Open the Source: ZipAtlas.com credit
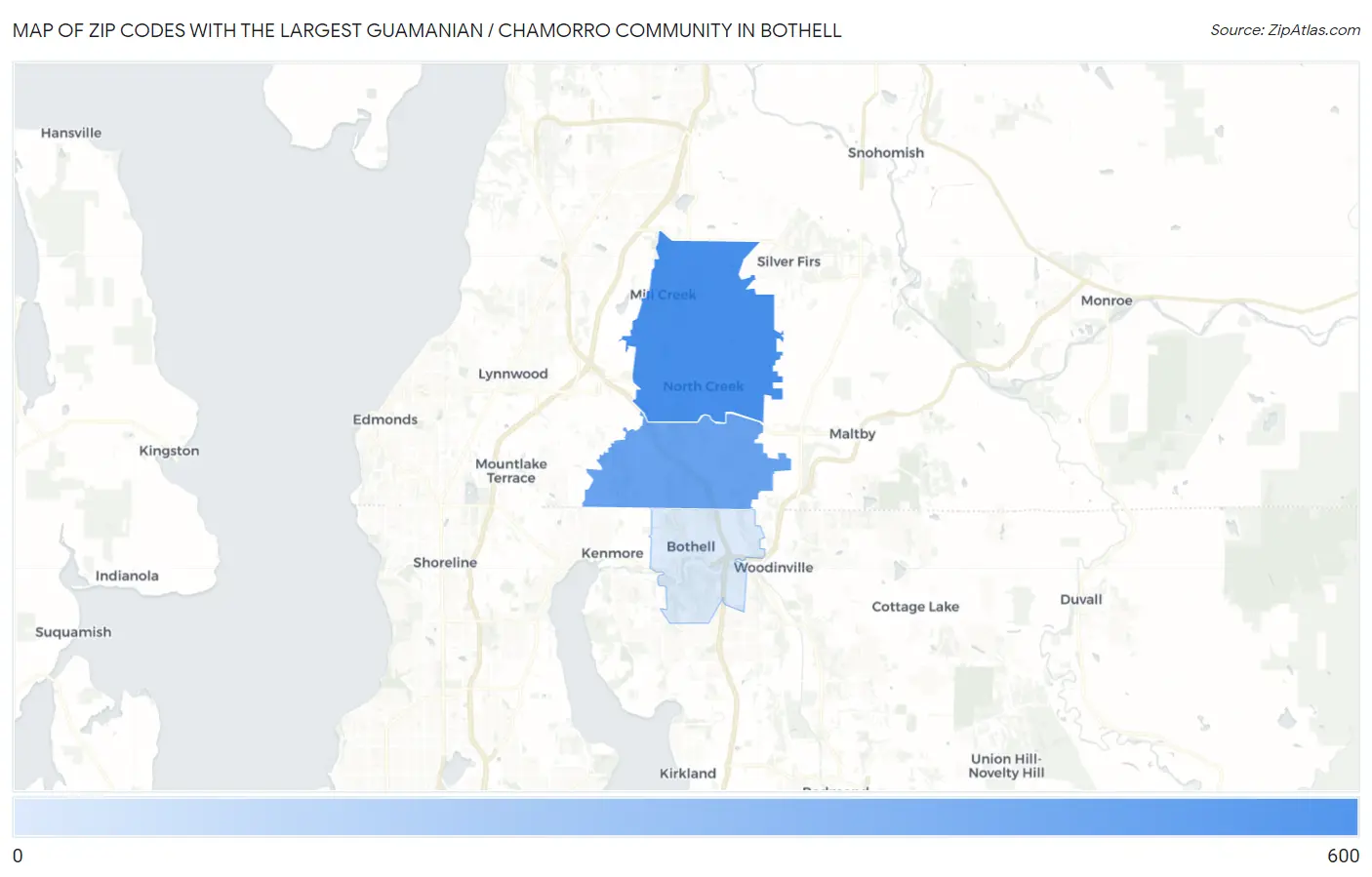The width and height of the screenshot is (1372, 877). pyautogui.click(x=1285, y=30)
